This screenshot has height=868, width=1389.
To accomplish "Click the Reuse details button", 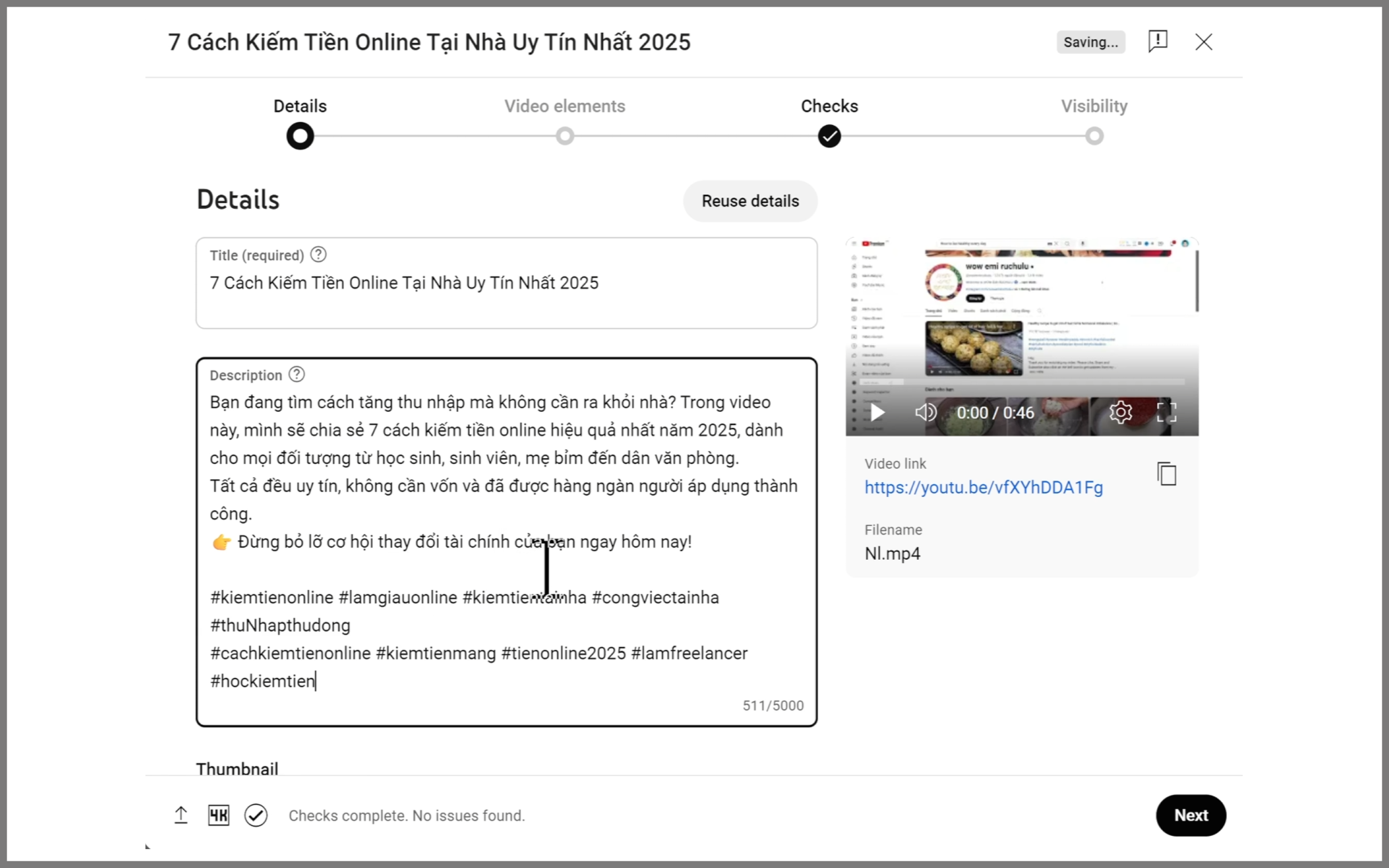I will pyautogui.click(x=750, y=201).
